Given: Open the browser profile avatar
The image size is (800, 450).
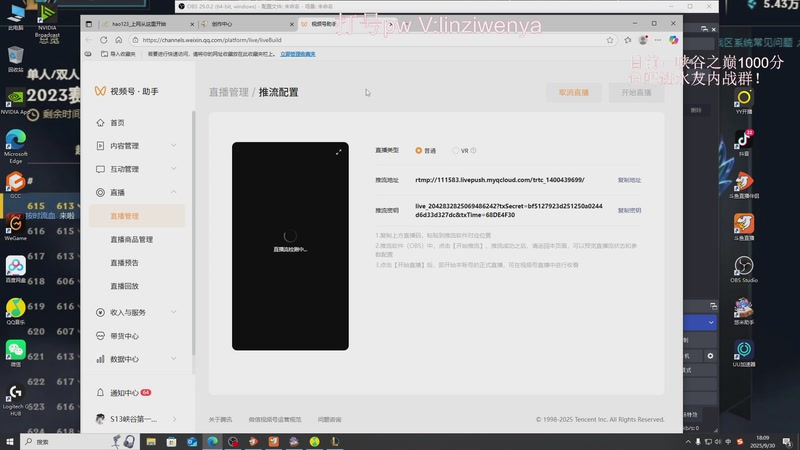Looking at the screenshot, I should click(643, 40).
